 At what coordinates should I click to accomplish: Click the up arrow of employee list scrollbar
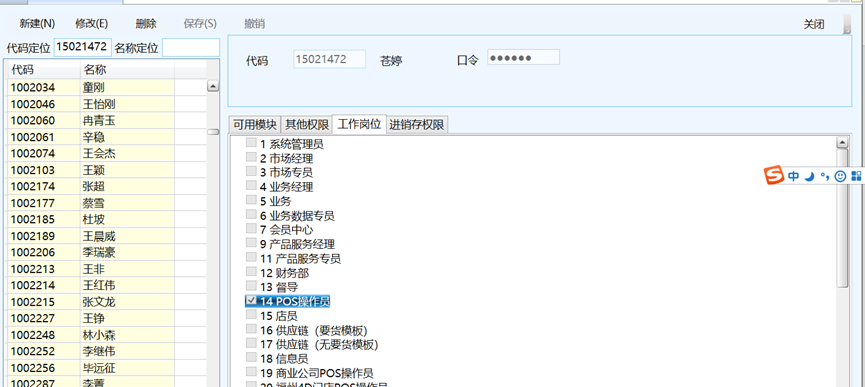pos(212,87)
